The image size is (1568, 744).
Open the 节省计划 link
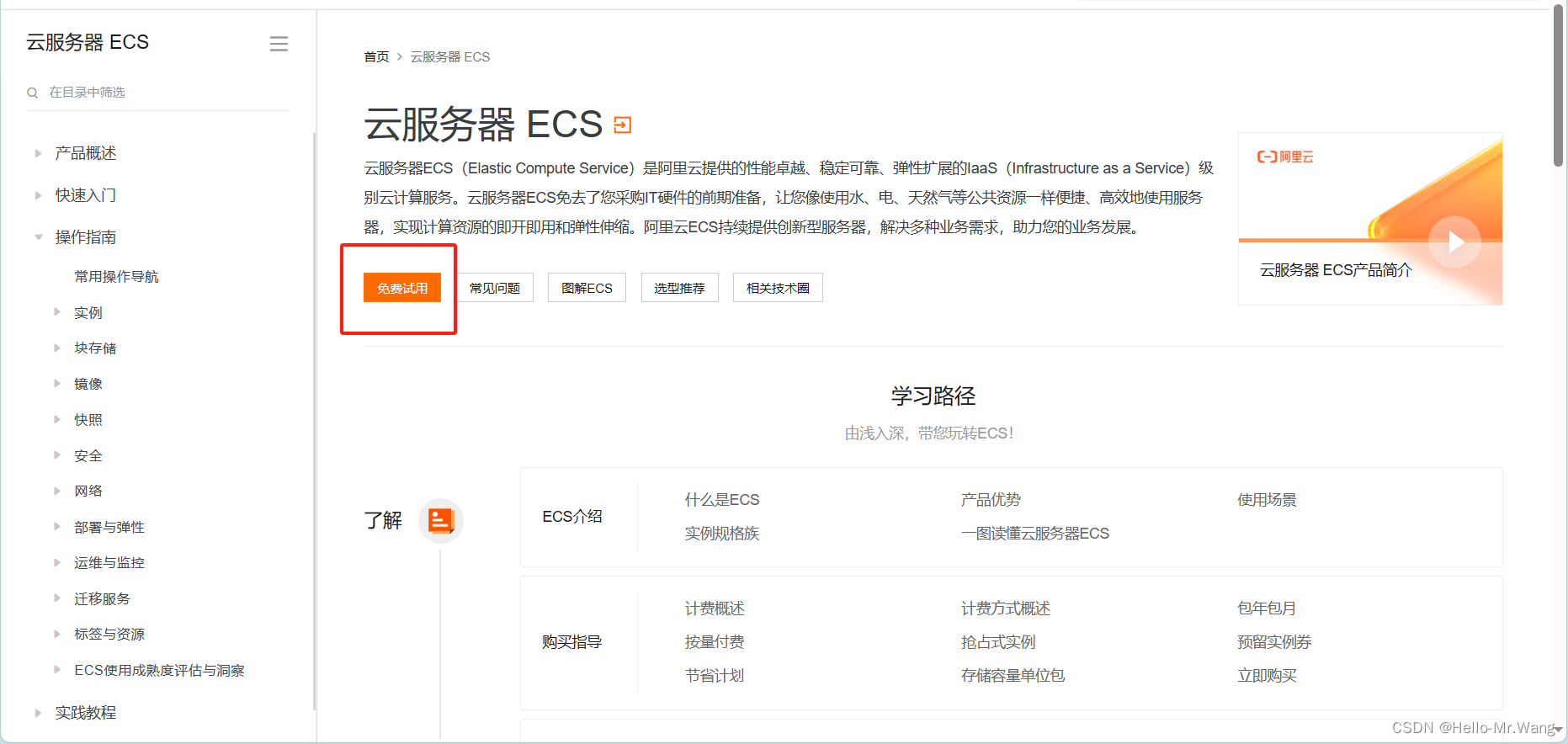[715, 676]
